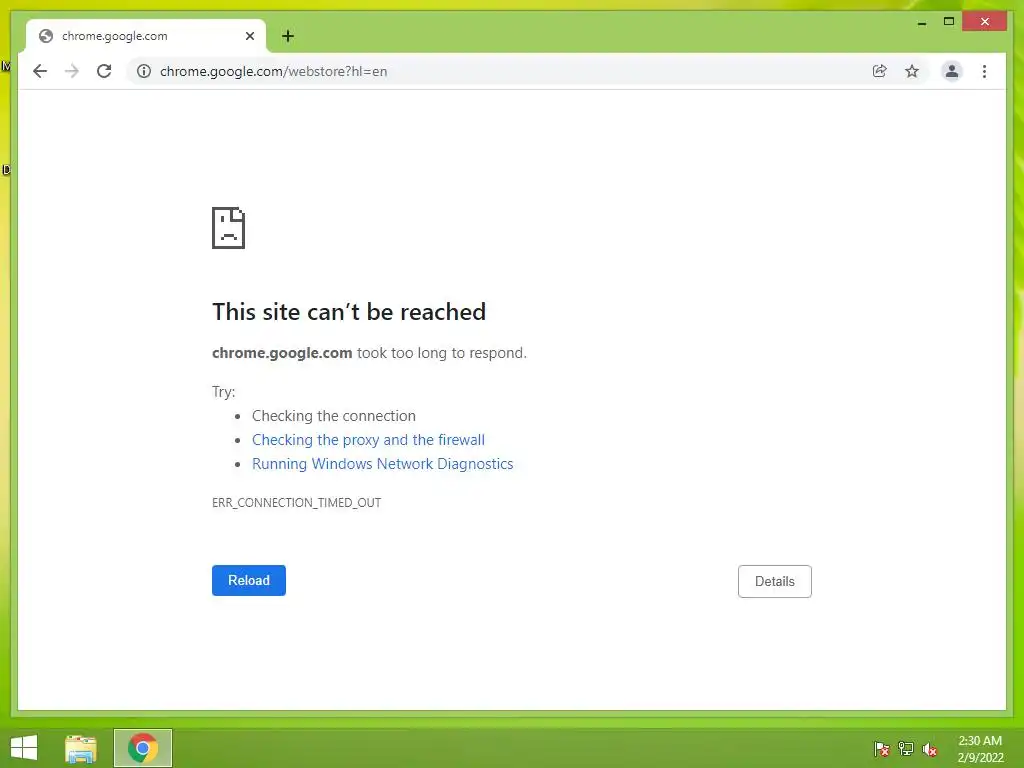
Task: Click the forward navigation arrow
Action: pyautogui.click(x=72, y=71)
